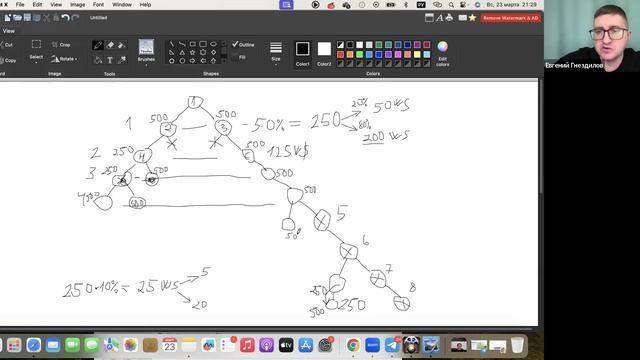Undo the last stroke
The width and height of the screenshot is (640, 360).
65,18
